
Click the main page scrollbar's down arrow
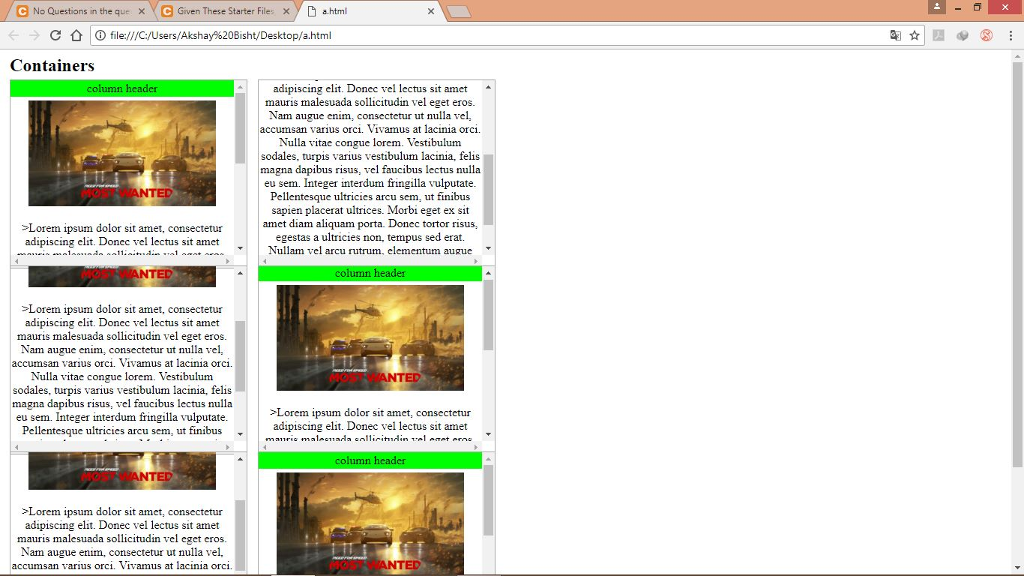(x=1017, y=568)
